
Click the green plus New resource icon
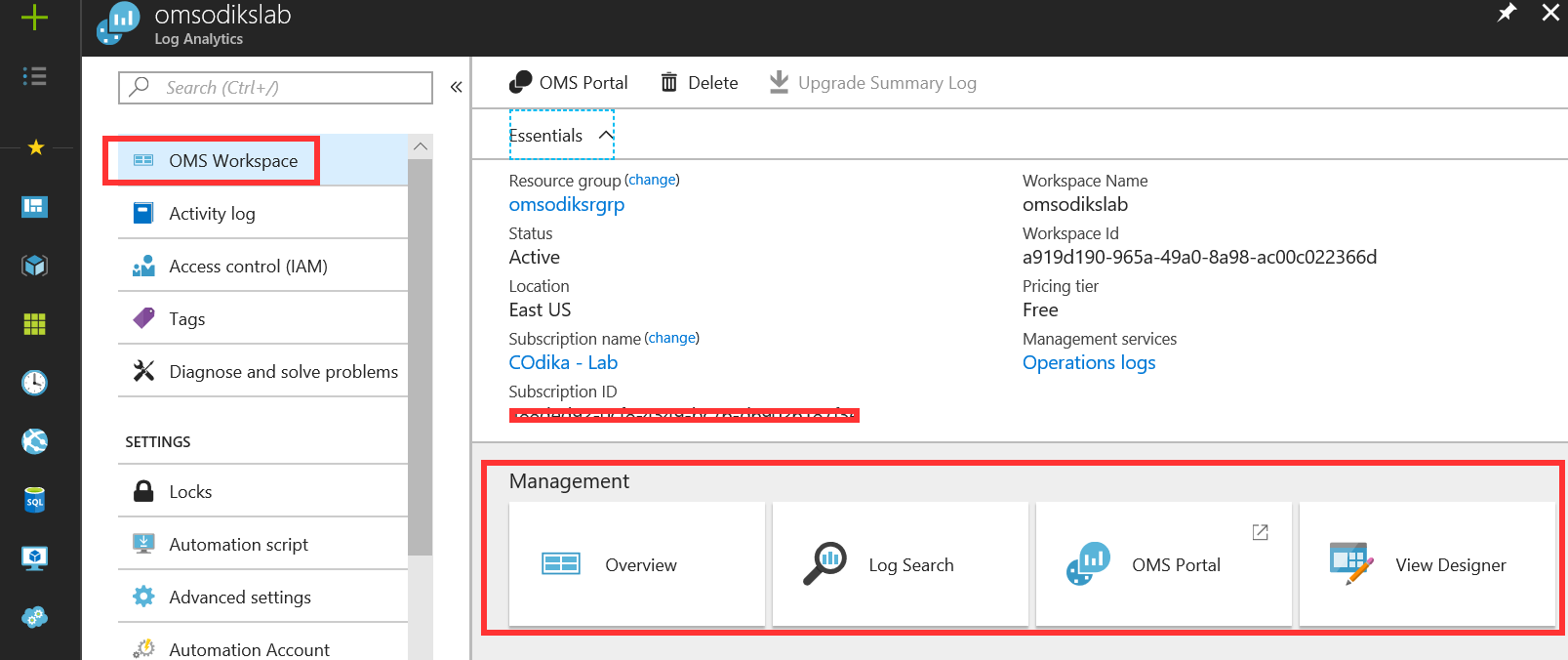pyautogui.click(x=34, y=17)
